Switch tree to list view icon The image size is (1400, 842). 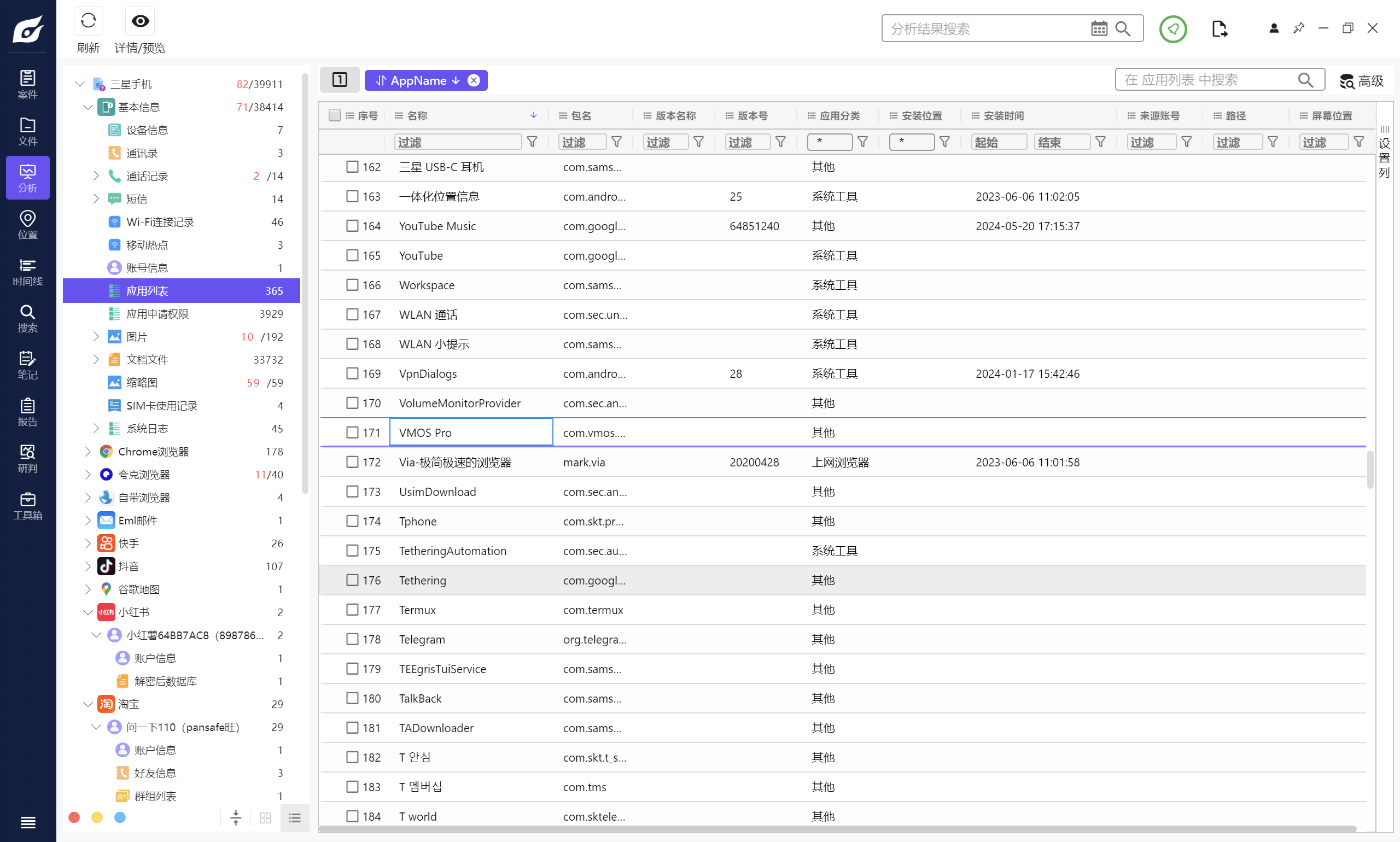click(x=295, y=817)
